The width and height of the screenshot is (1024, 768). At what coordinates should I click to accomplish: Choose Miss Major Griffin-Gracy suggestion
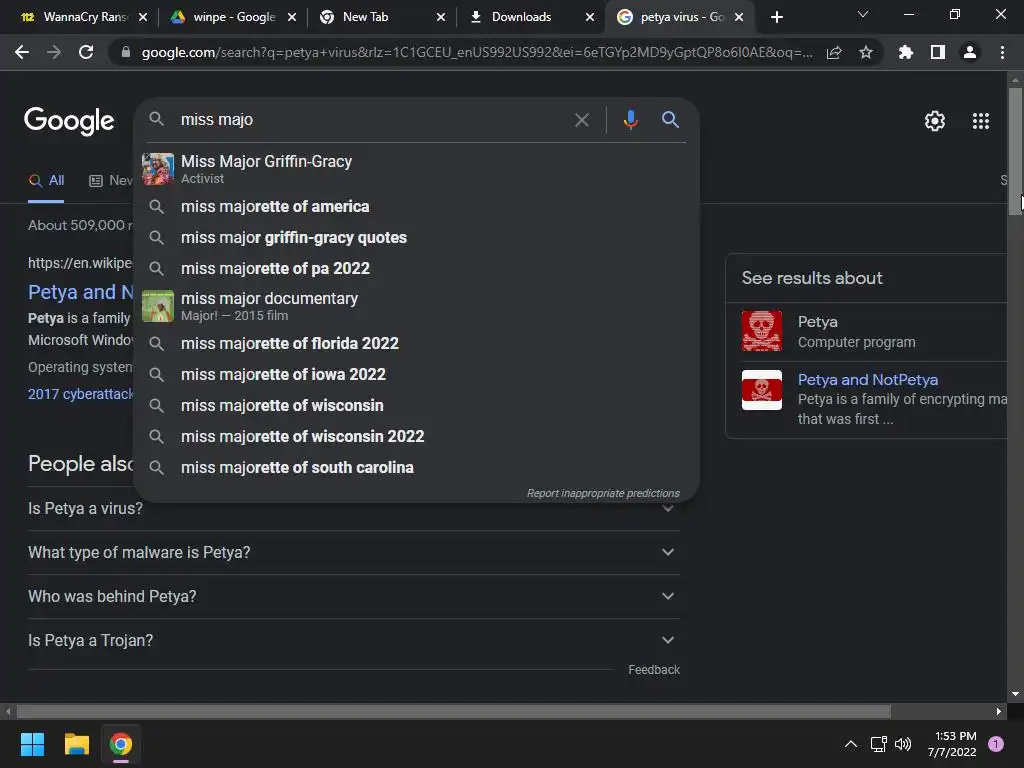pos(416,168)
